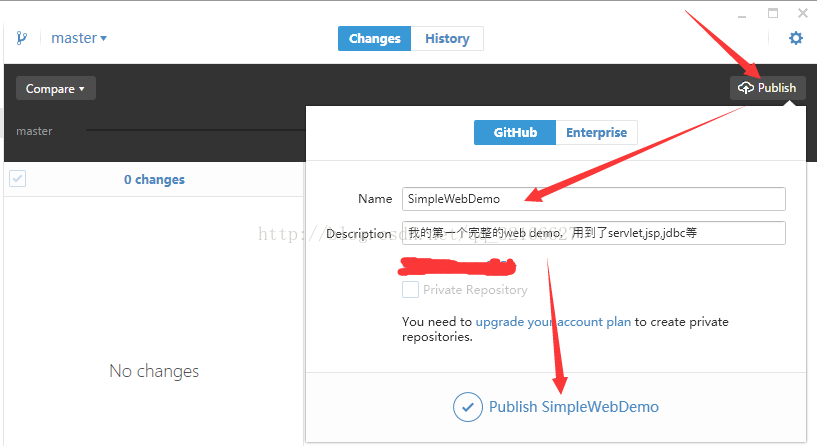
Task: Click the Publish cloud upload icon
Action: [x=746, y=88]
